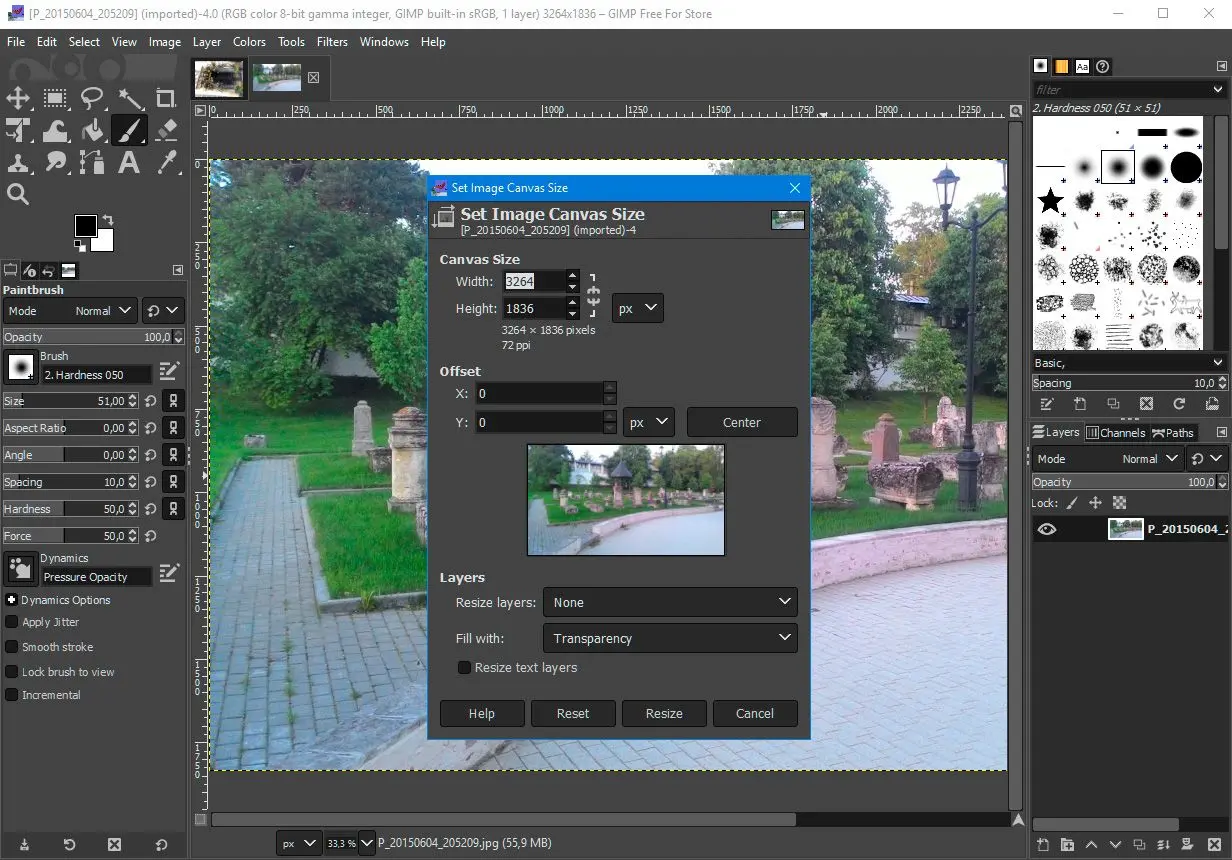Activate the Paths tool

(92, 162)
